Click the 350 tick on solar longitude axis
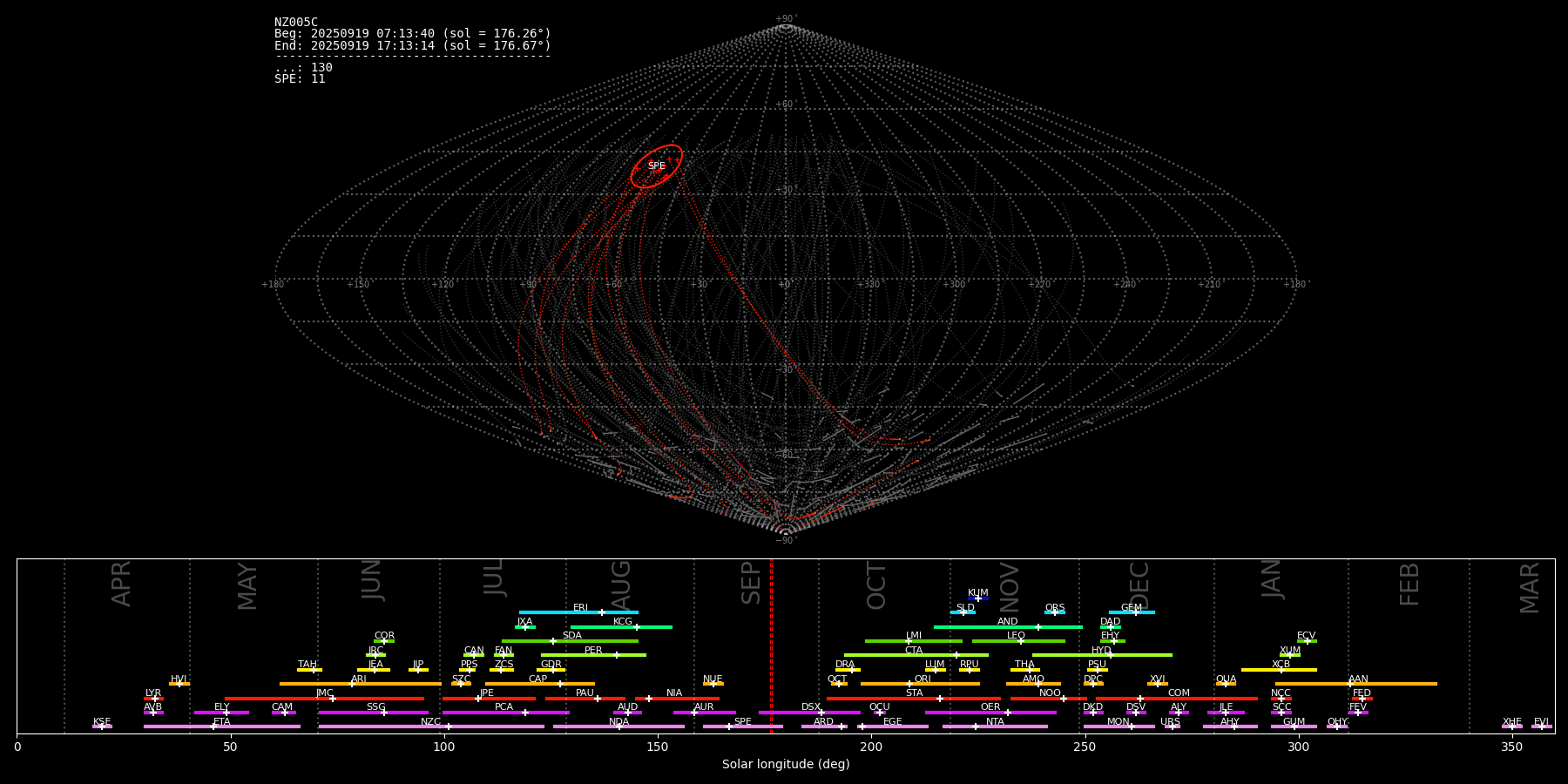The width and height of the screenshot is (1568, 784). point(1512,747)
